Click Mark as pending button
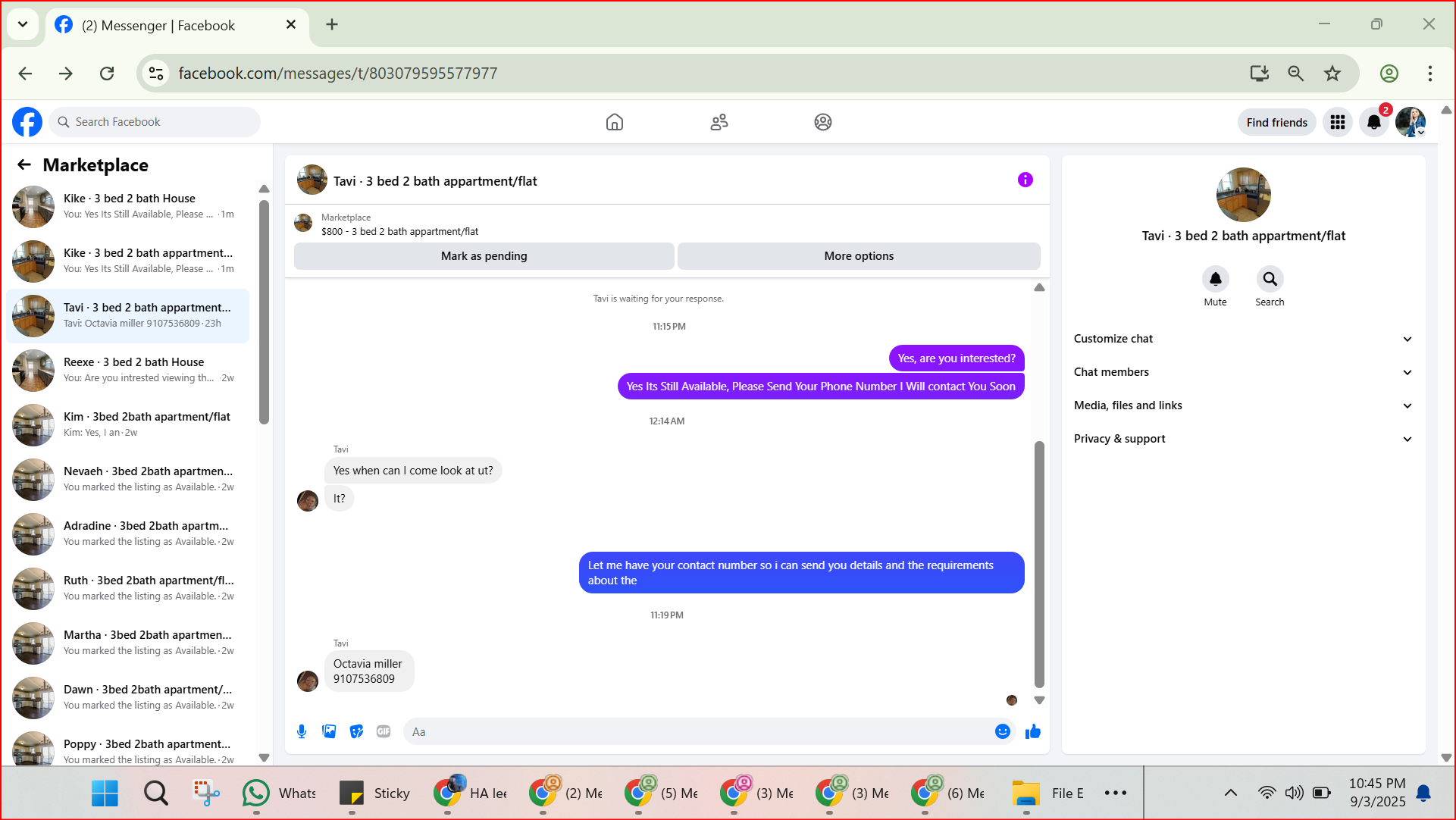1456x820 pixels. [x=484, y=256]
